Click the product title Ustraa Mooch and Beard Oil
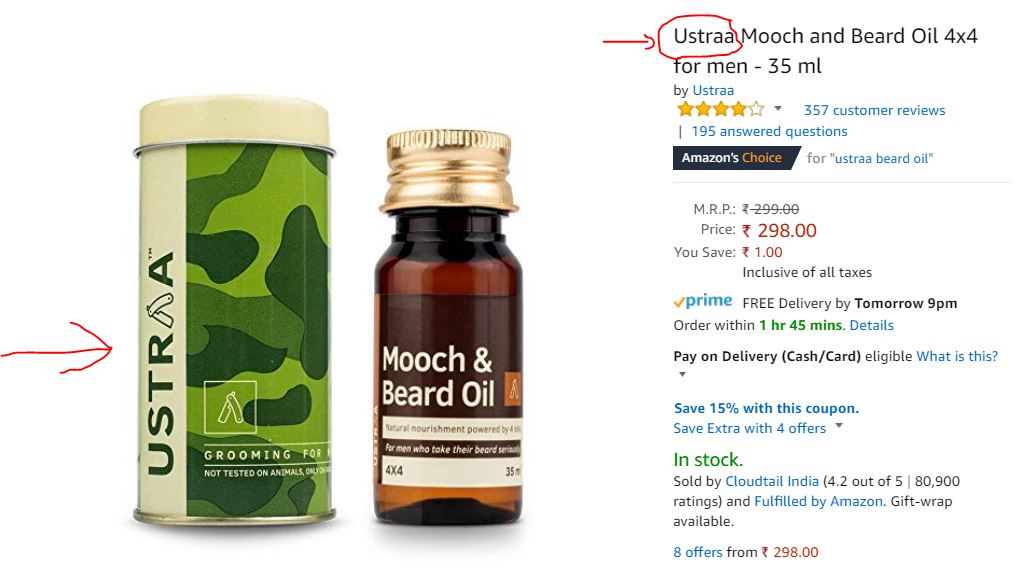1026x567 pixels. [x=825, y=50]
